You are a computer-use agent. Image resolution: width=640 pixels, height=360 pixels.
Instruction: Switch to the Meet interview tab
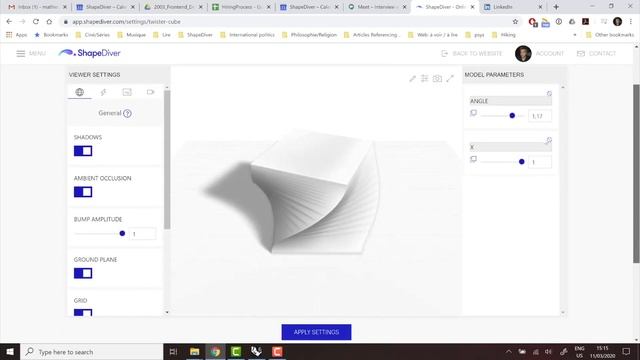coord(376,7)
